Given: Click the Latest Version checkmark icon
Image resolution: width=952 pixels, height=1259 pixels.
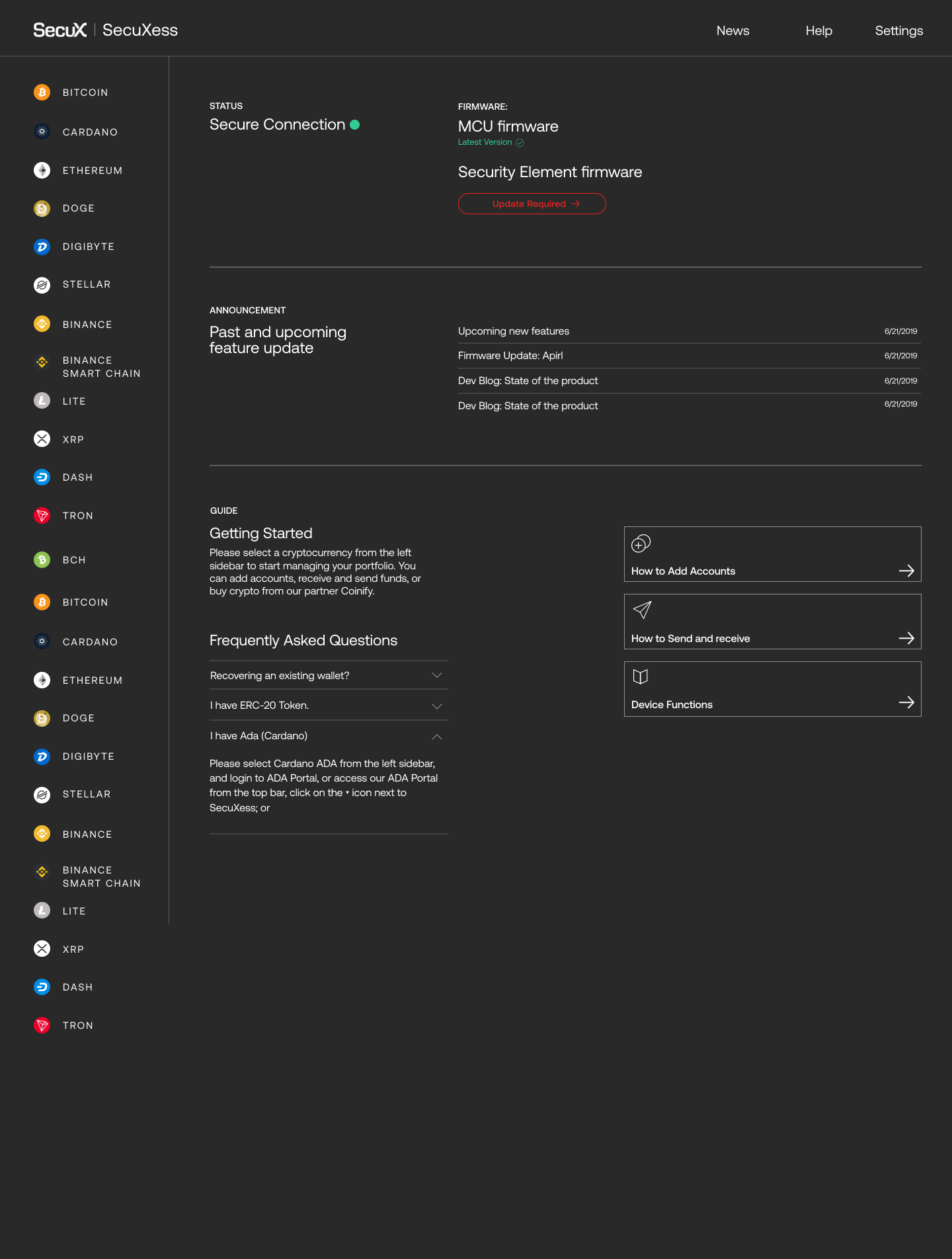Looking at the screenshot, I should point(520,143).
